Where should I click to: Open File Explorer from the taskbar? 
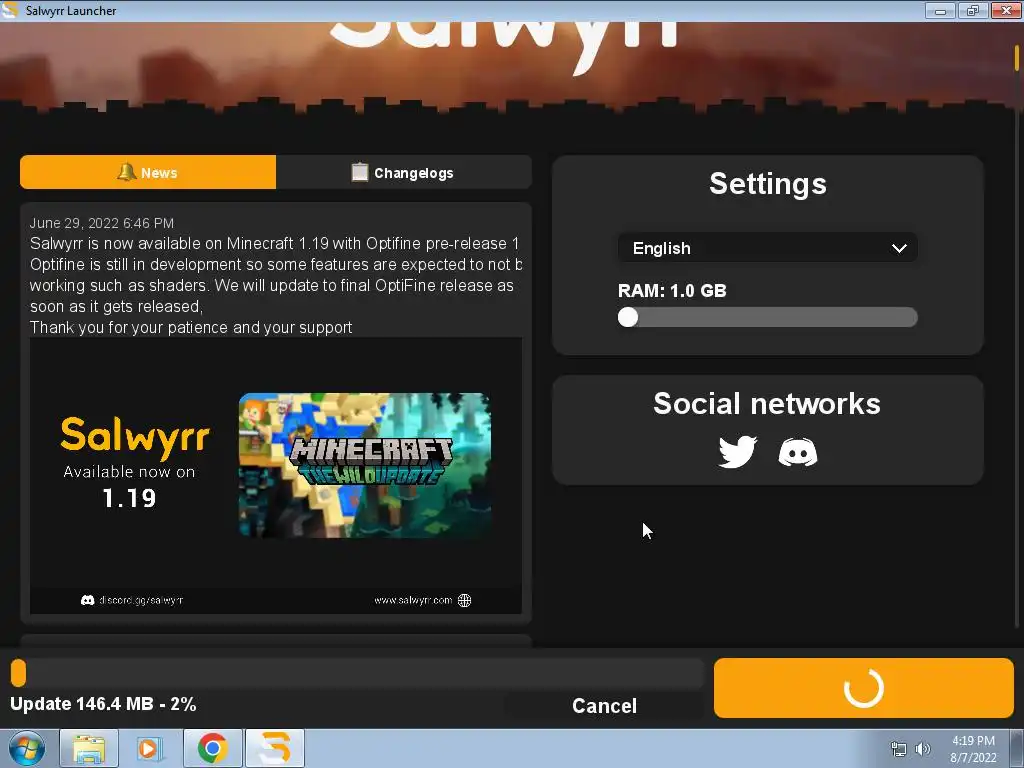(89, 748)
